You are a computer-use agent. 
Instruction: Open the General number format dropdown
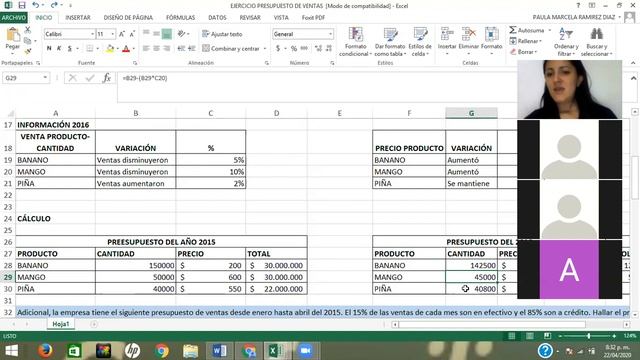pos(330,34)
